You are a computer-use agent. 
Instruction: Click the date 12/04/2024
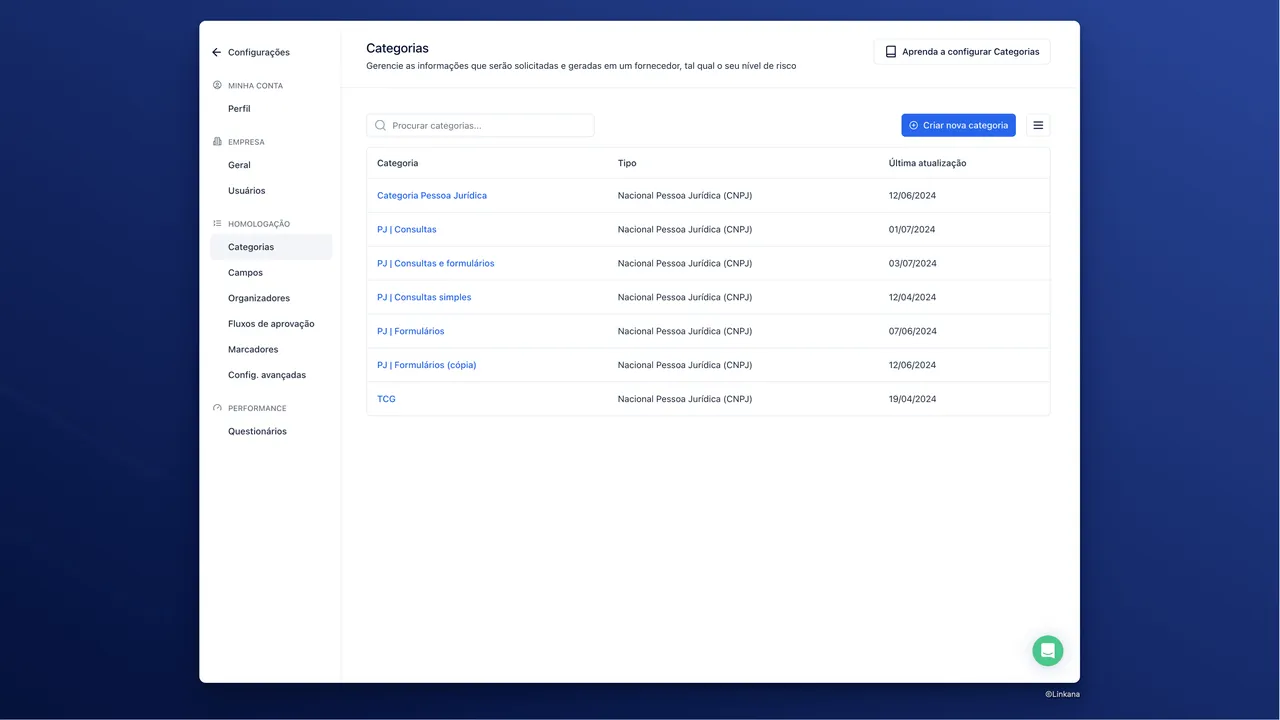click(x=912, y=298)
